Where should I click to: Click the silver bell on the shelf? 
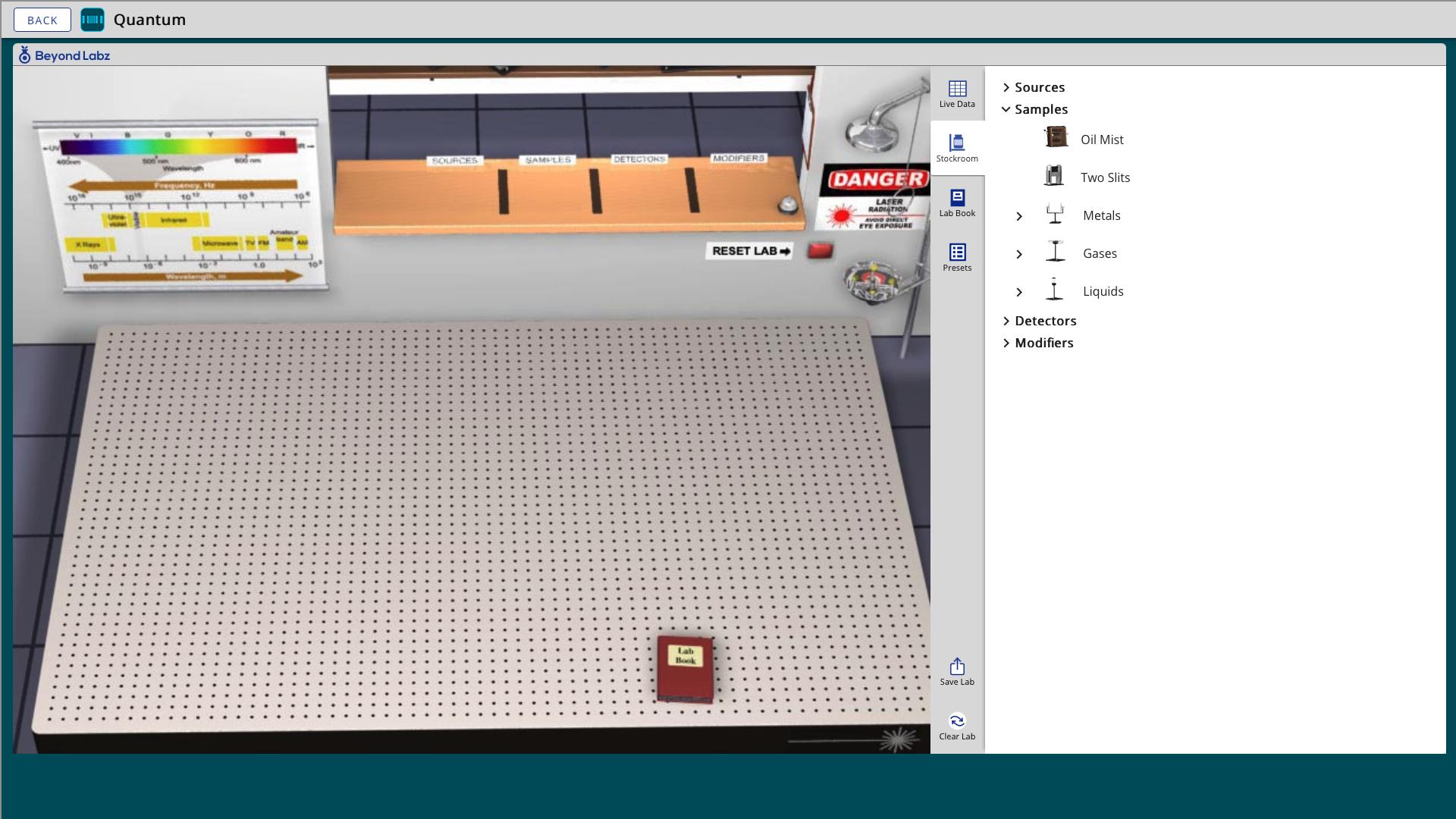coord(789,204)
